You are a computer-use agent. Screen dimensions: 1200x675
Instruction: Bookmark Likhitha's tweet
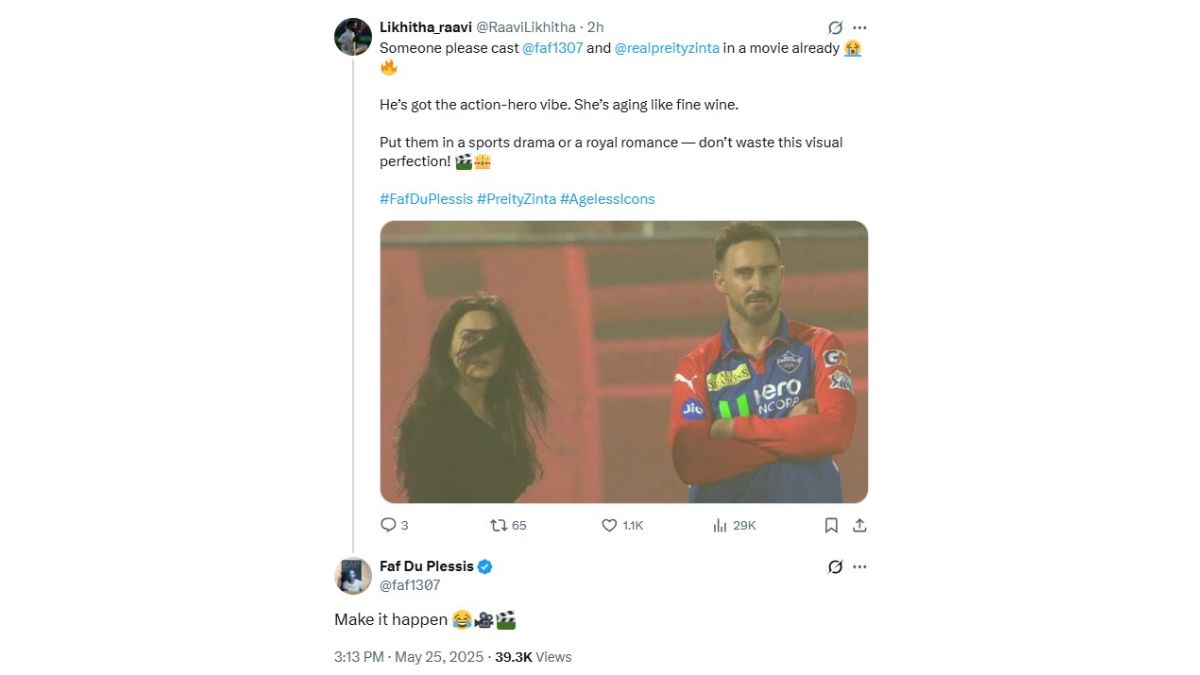831,525
